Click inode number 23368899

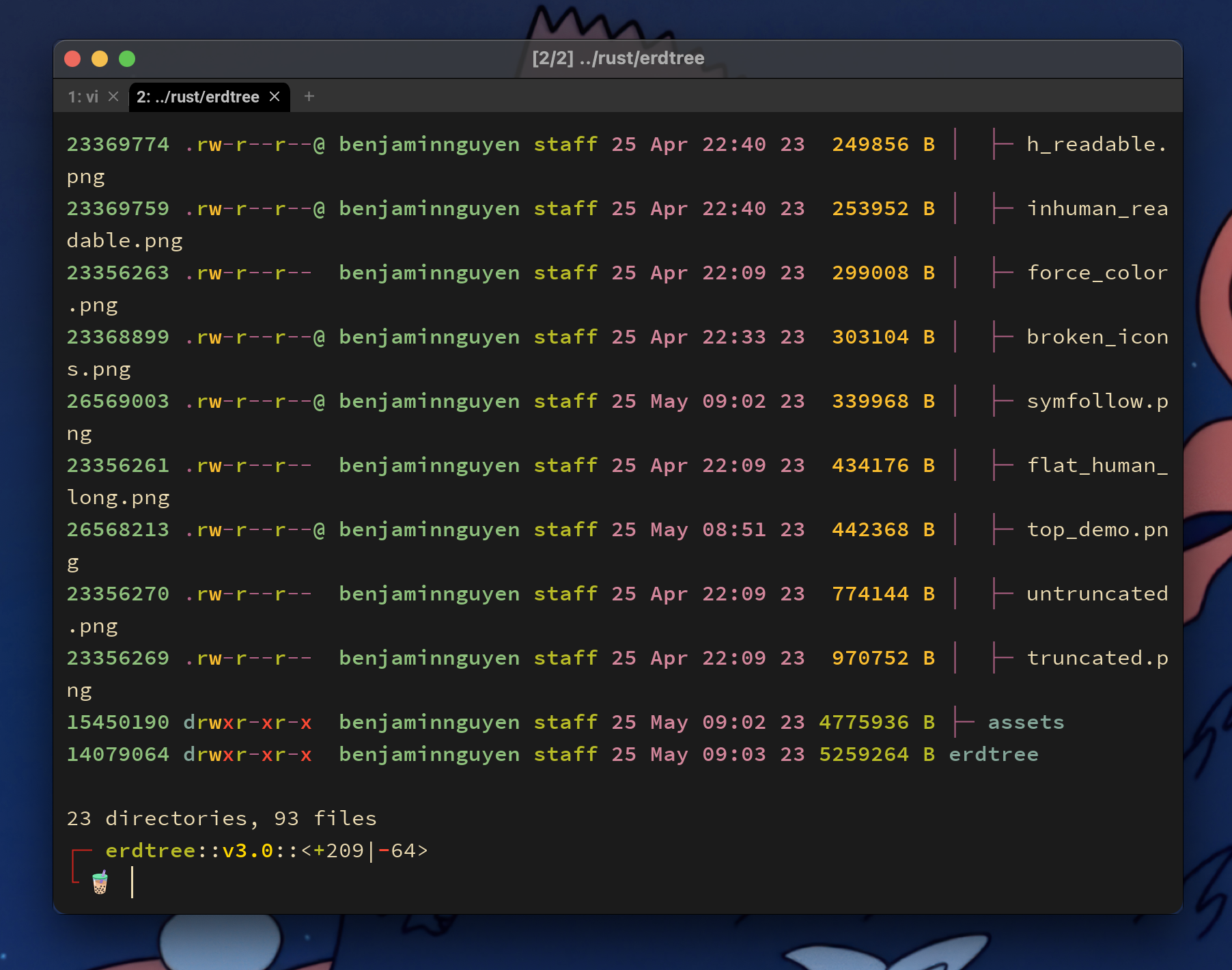click(x=117, y=337)
